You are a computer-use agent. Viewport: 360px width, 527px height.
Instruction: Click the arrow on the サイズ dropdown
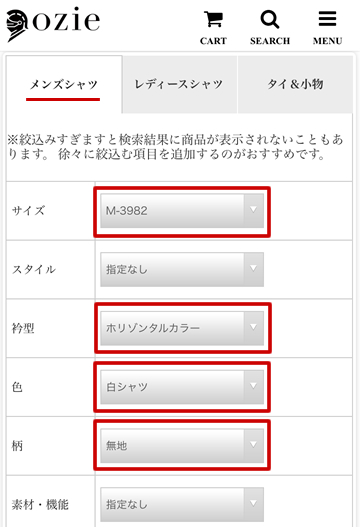tap(253, 210)
